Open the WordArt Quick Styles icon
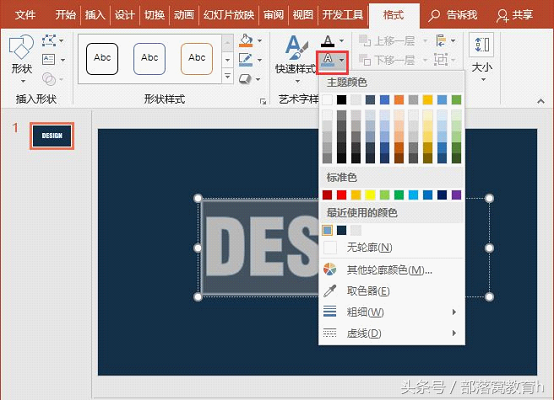Viewport: 554px width, 400px height. [x=296, y=47]
